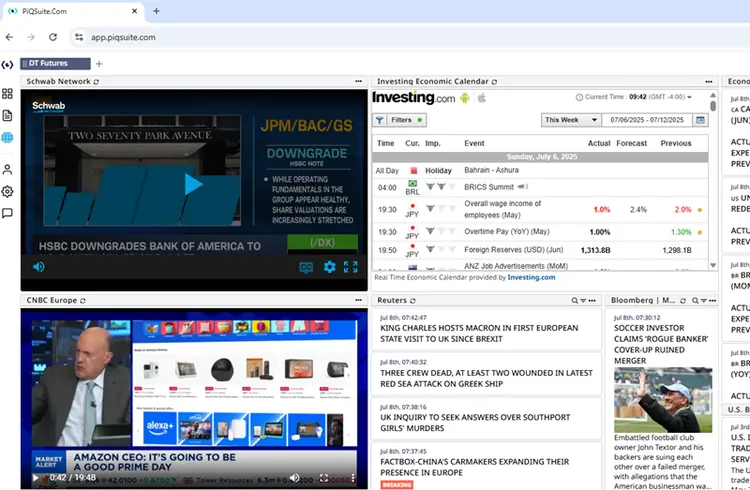
Task: Open Schwab video player settings gear
Action: coord(329,267)
